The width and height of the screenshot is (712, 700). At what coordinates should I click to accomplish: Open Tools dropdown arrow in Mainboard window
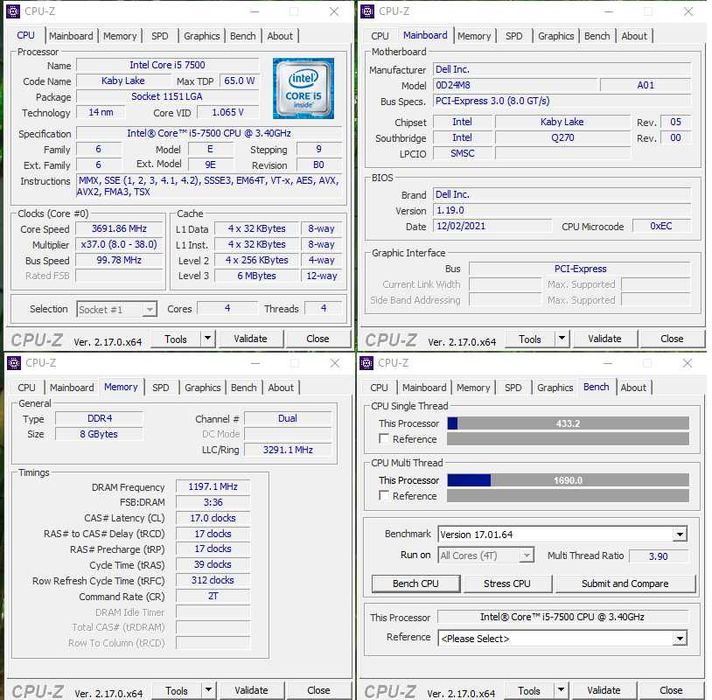click(x=562, y=338)
